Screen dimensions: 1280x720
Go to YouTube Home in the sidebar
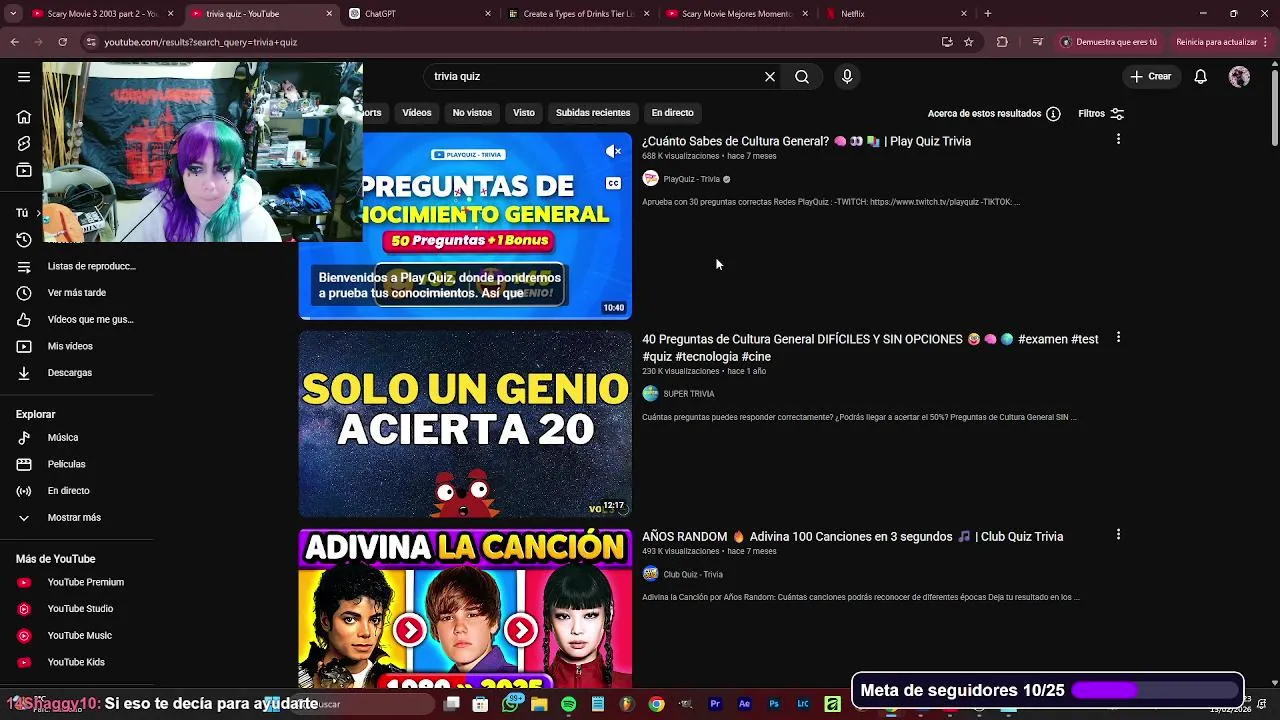(x=24, y=117)
